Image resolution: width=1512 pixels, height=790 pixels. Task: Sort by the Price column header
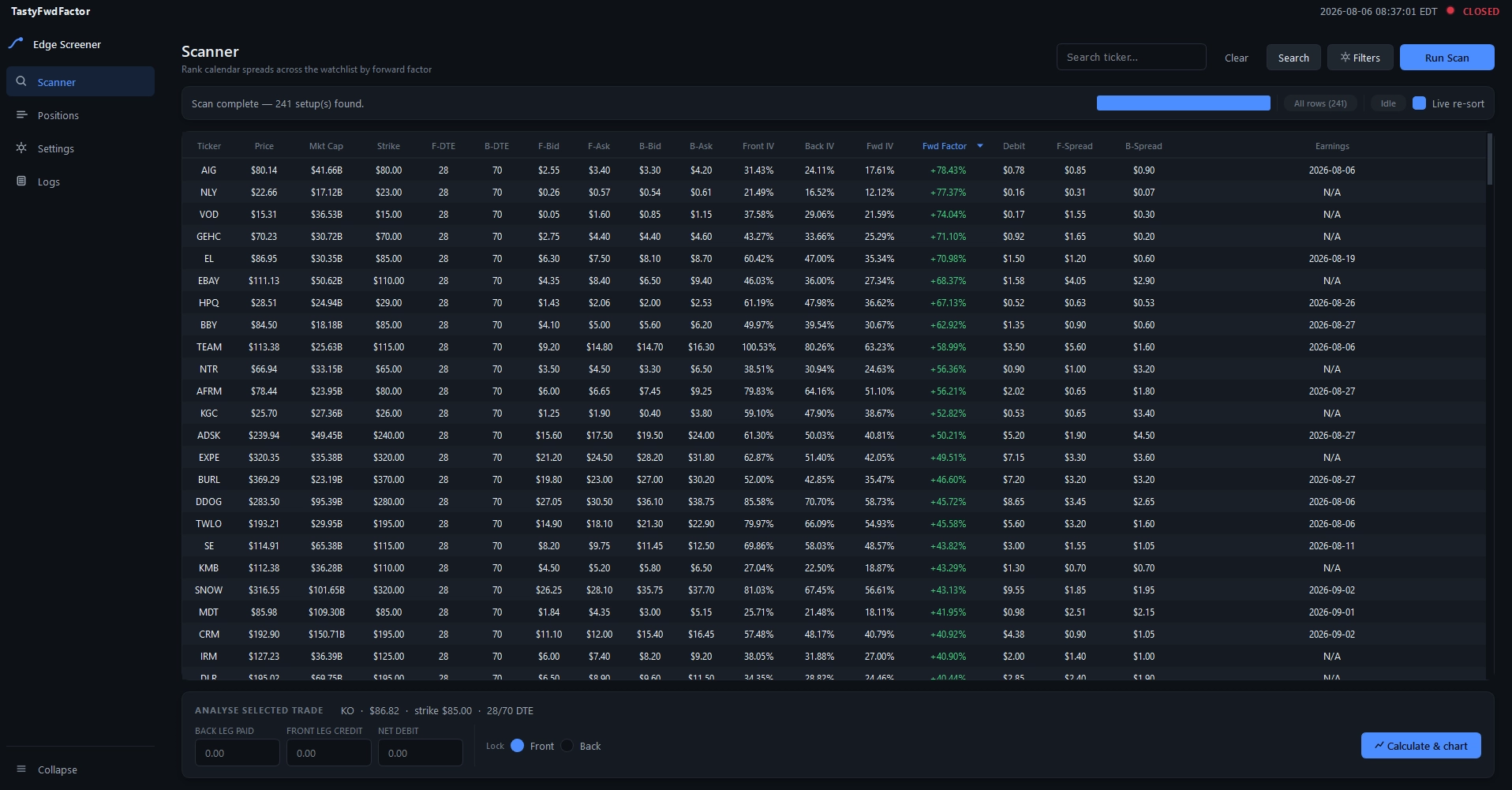coord(264,146)
